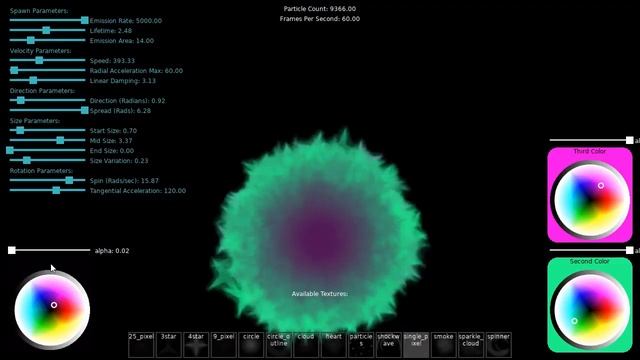
Task: Select the circle_outline texture
Action: pos(279,345)
